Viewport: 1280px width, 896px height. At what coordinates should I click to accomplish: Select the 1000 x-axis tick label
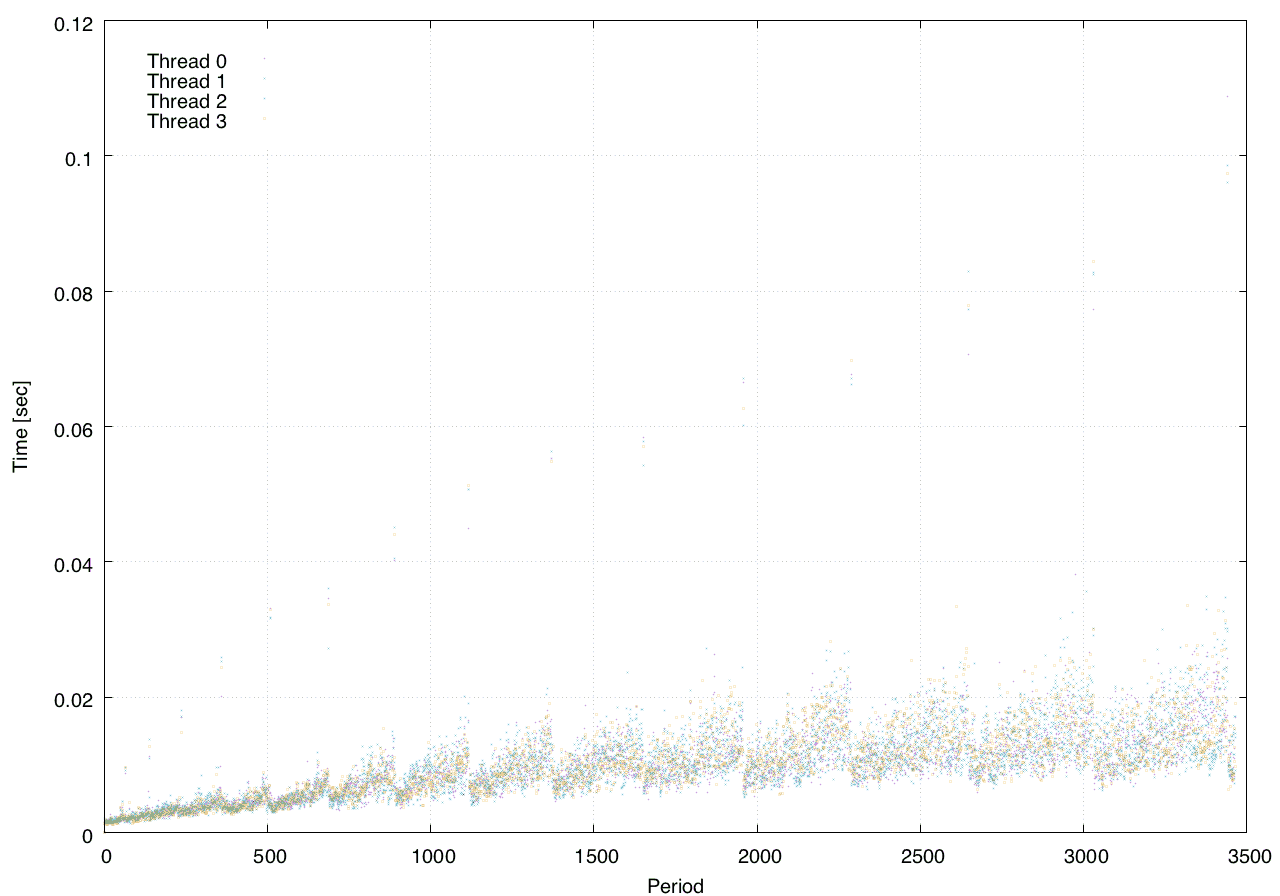coord(430,856)
